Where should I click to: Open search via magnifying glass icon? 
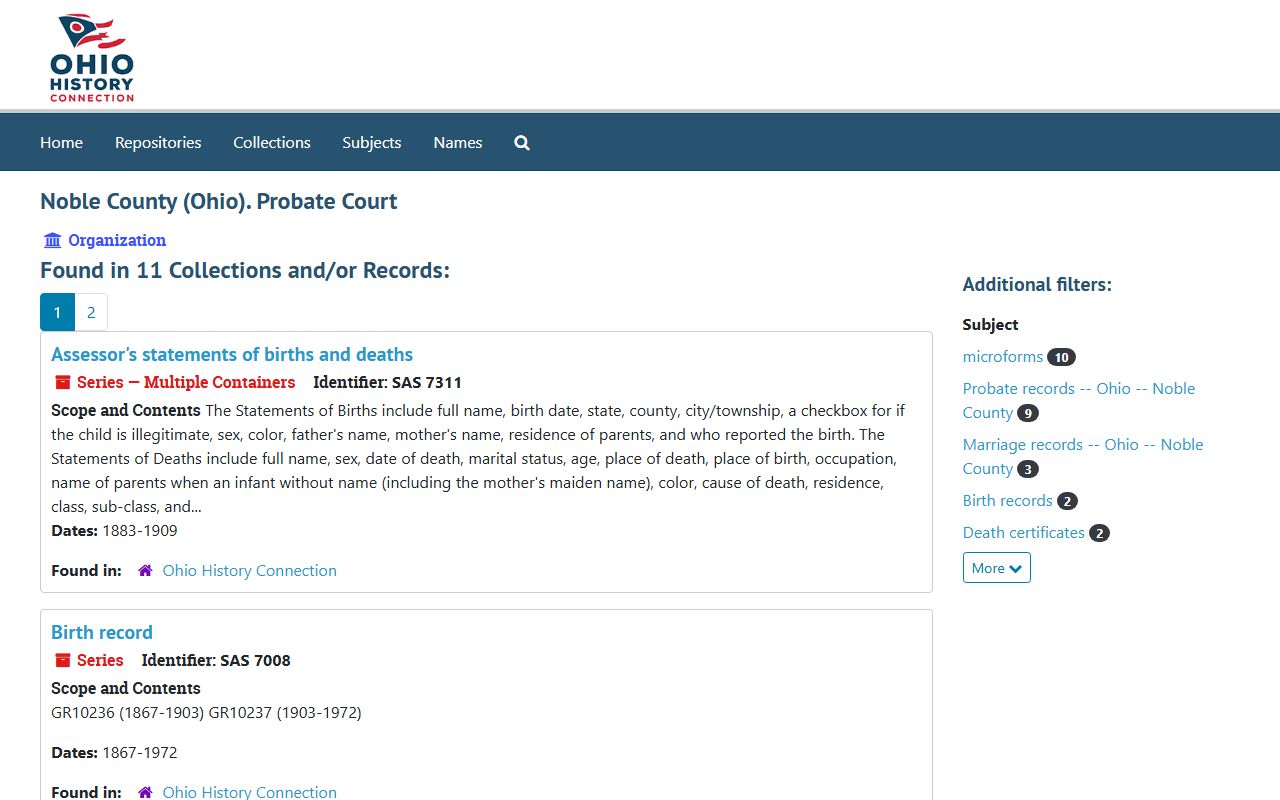click(522, 143)
